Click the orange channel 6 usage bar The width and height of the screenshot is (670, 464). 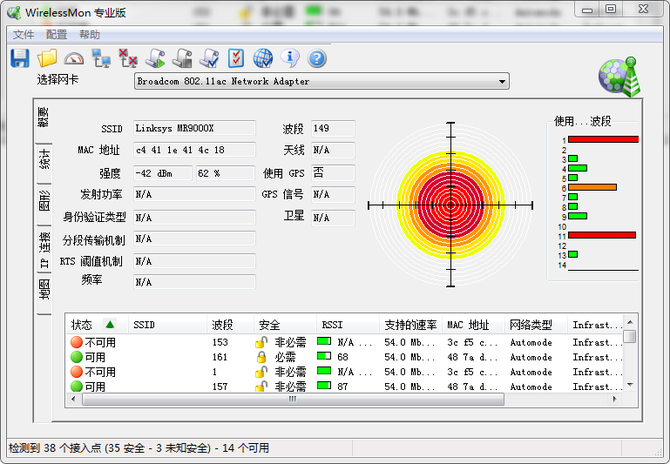tap(592, 187)
